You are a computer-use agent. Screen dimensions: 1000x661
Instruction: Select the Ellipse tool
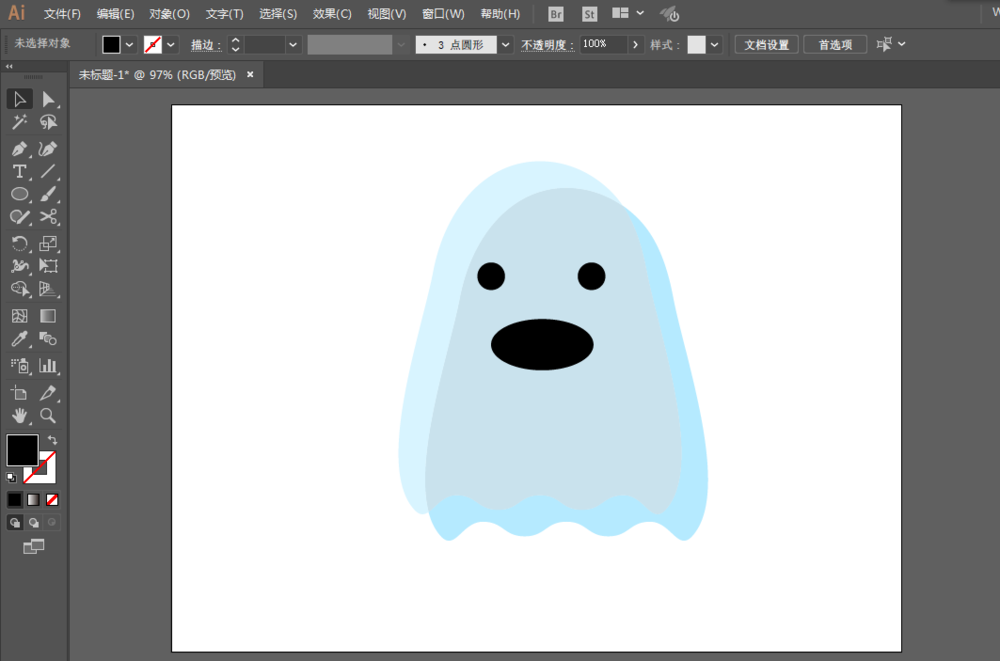20,194
